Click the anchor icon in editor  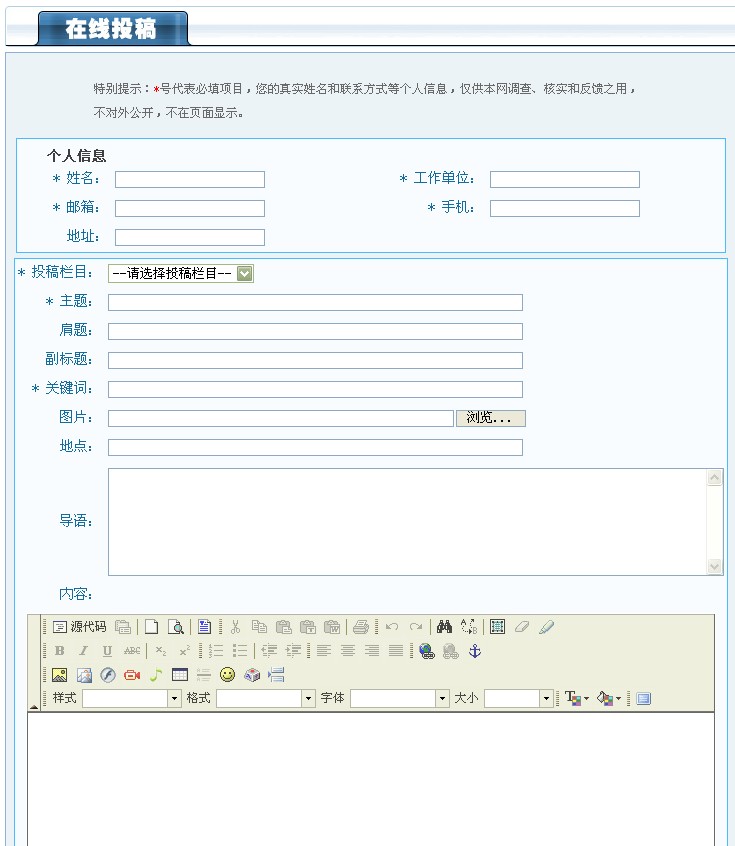475,651
